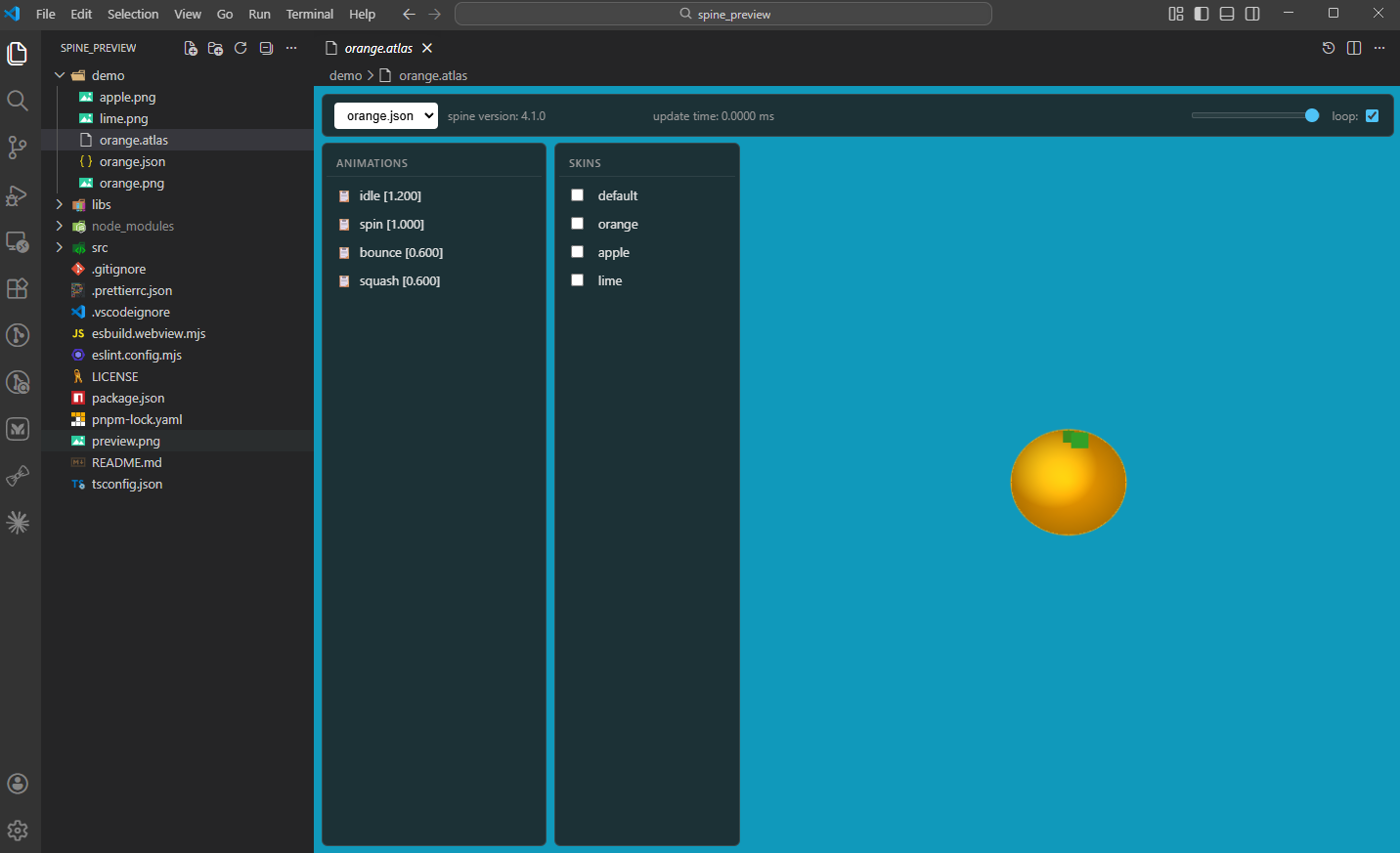Toggle the bottom panel

tap(1227, 14)
